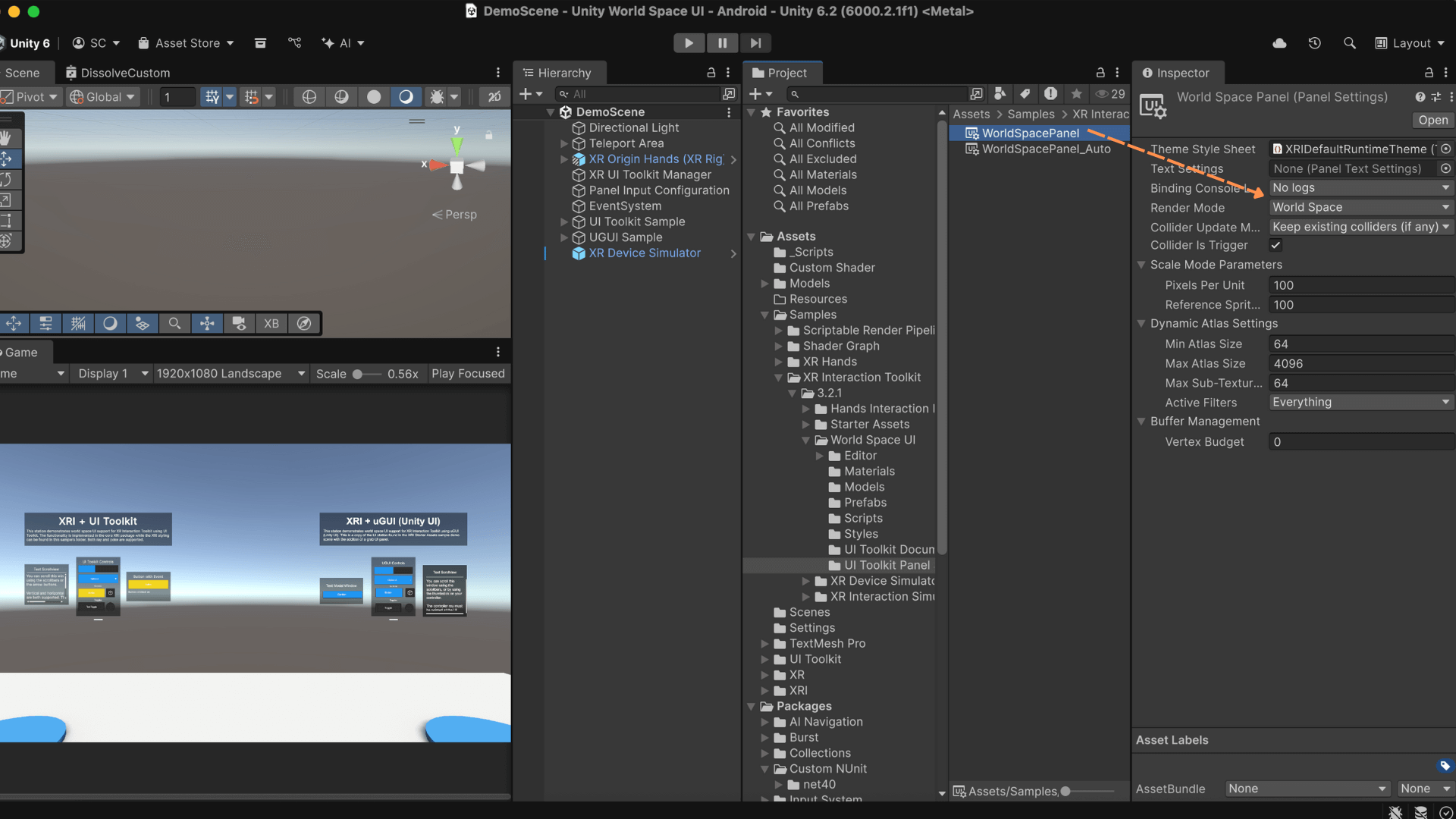Open Unity cloud services icon
The height and width of the screenshot is (819, 1456).
1279,43
